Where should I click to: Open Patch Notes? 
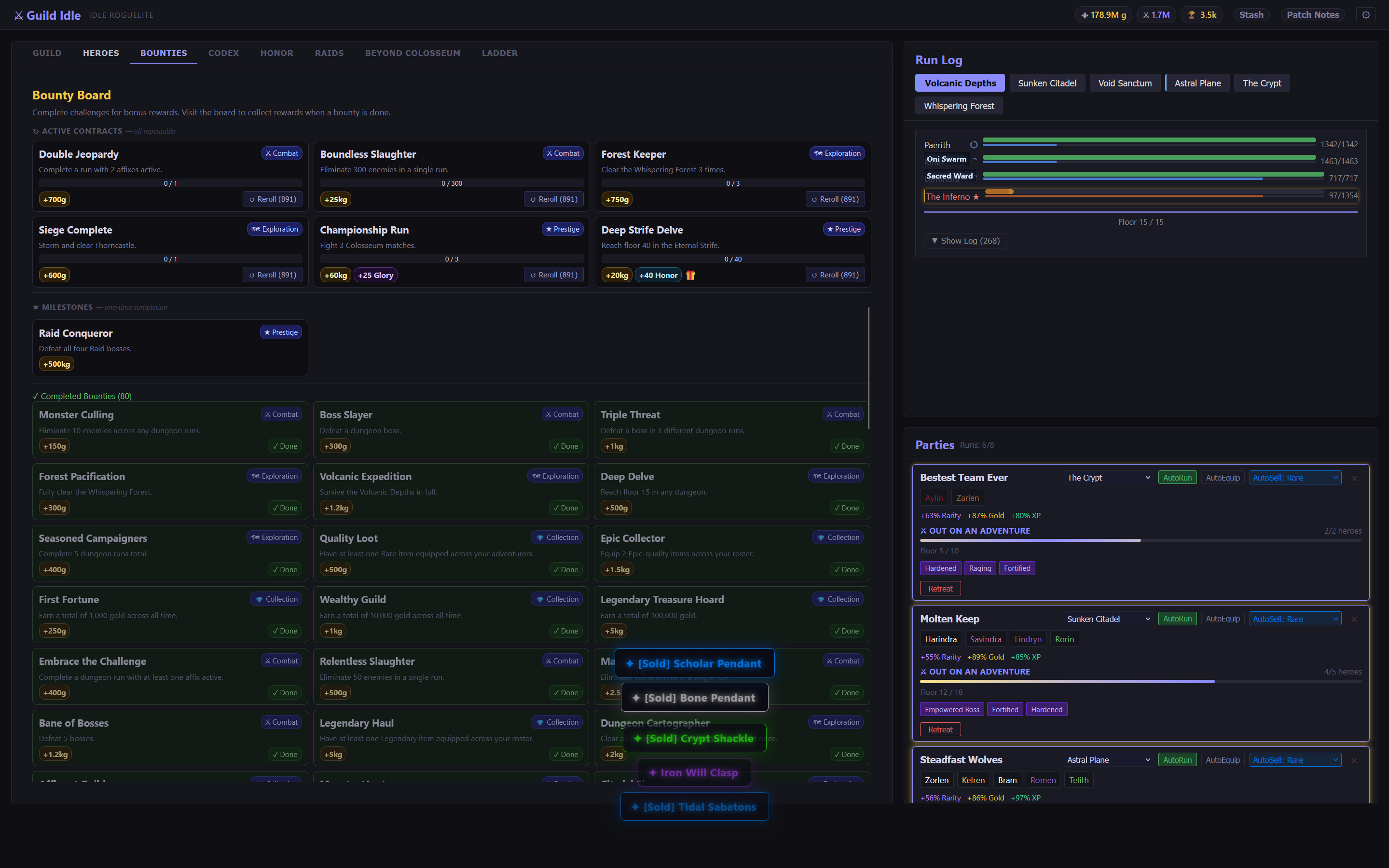pyautogui.click(x=1312, y=15)
